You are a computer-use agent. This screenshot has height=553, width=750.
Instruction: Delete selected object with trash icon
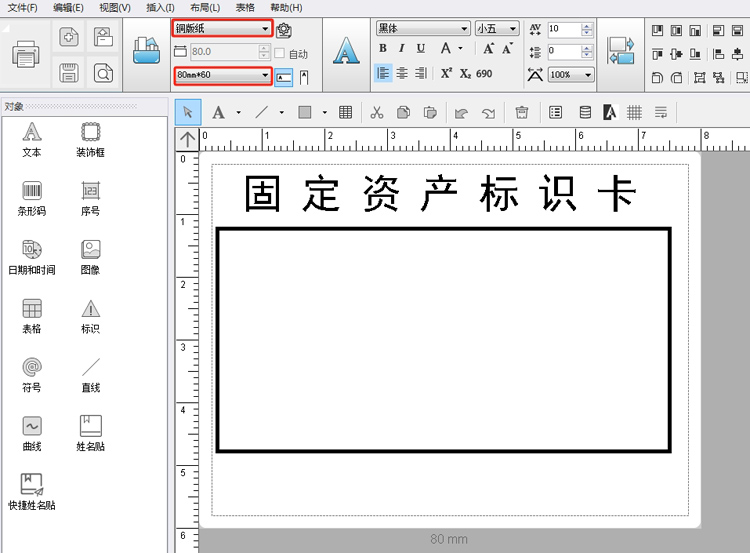(x=521, y=112)
